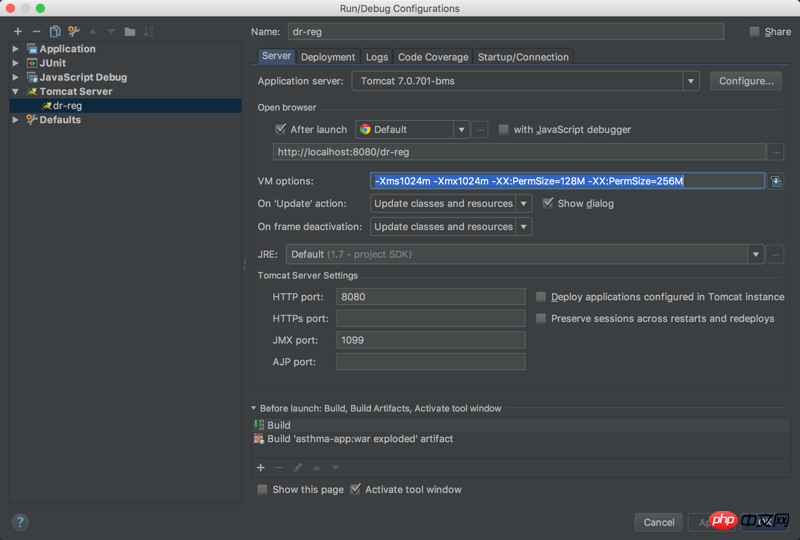
Task: Toggle the Show dialog checkbox
Action: coord(548,203)
